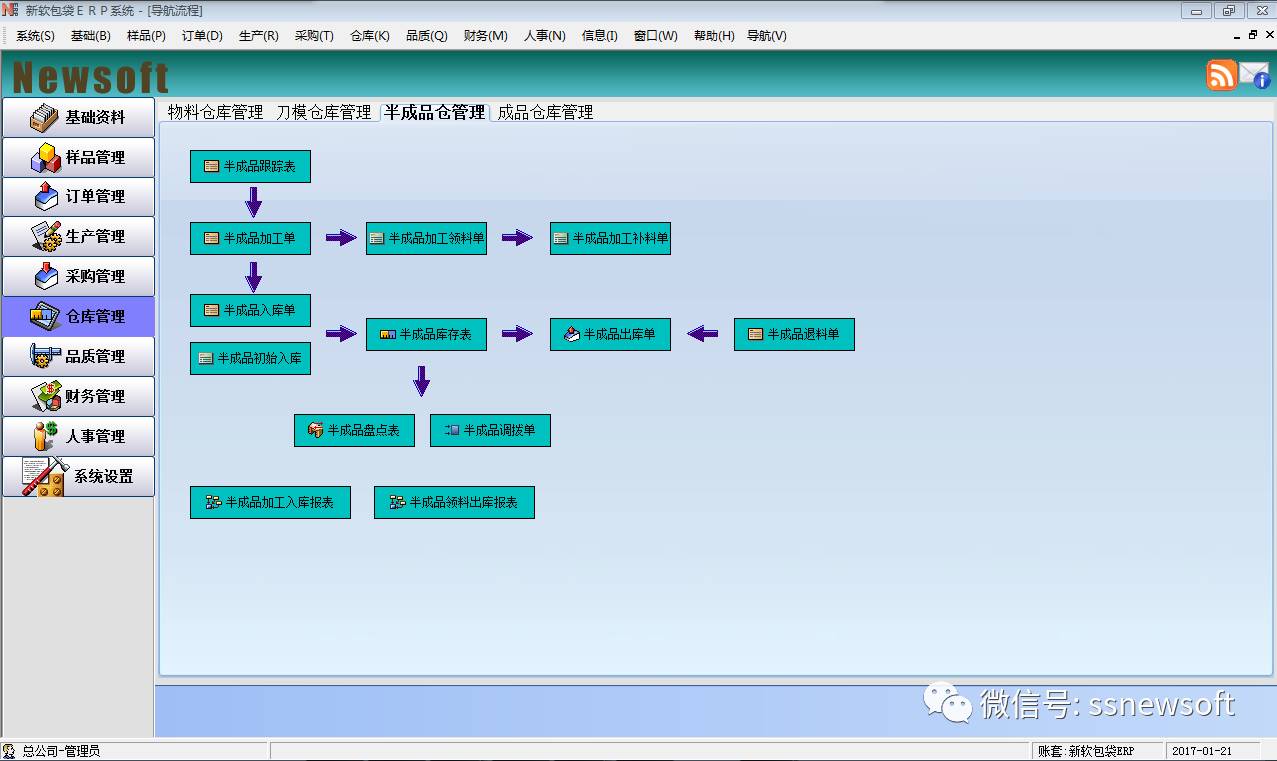Switch to 成品仓库管理 tab
This screenshot has height=761, width=1277.
[545, 113]
